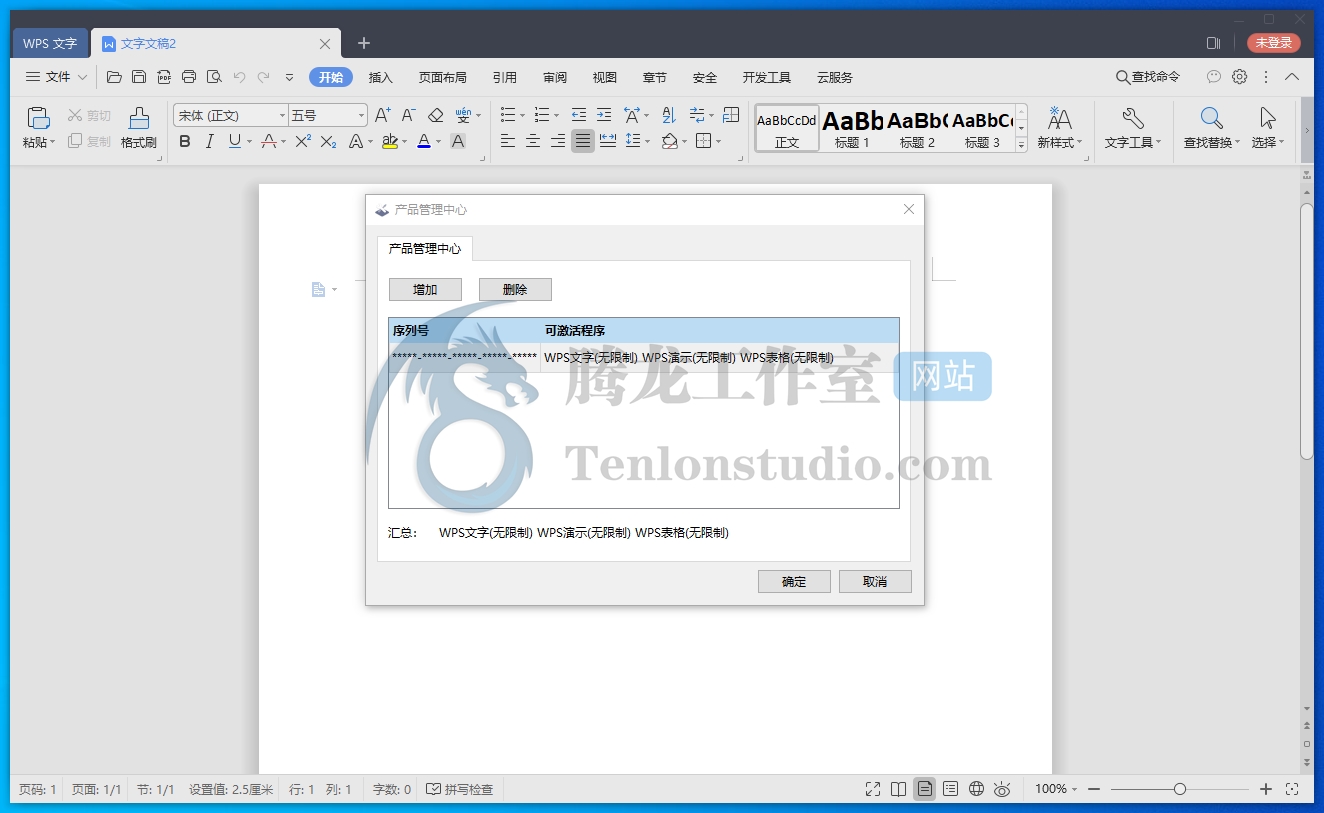The image size is (1324, 813).
Task: Click 取消 button in dialog
Action: tap(875, 582)
